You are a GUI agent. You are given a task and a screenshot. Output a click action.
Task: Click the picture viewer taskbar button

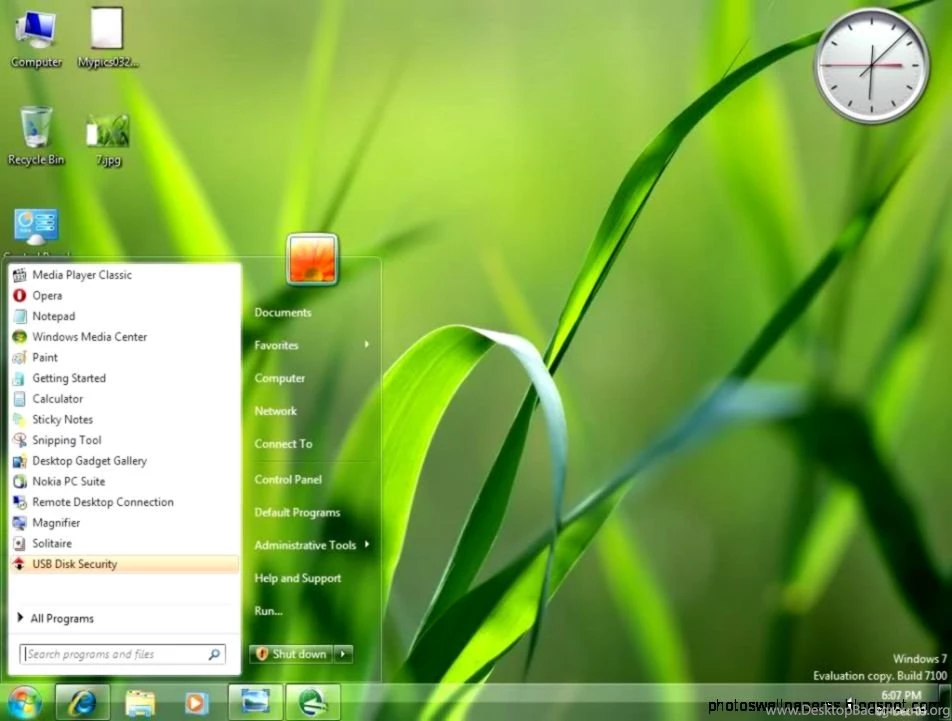coord(255,702)
